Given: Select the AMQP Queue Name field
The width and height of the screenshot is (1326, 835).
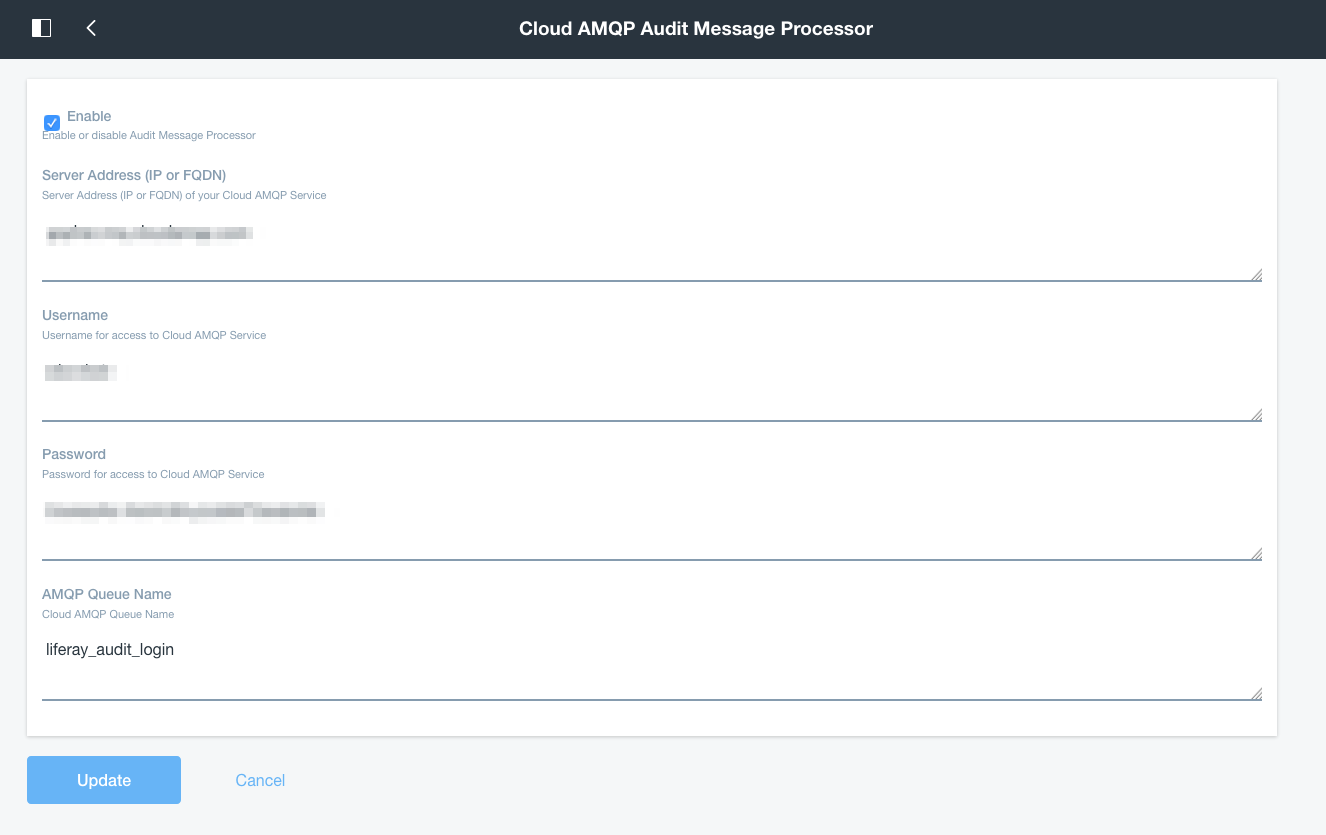Looking at the screenshot, I should pos(650,665).
